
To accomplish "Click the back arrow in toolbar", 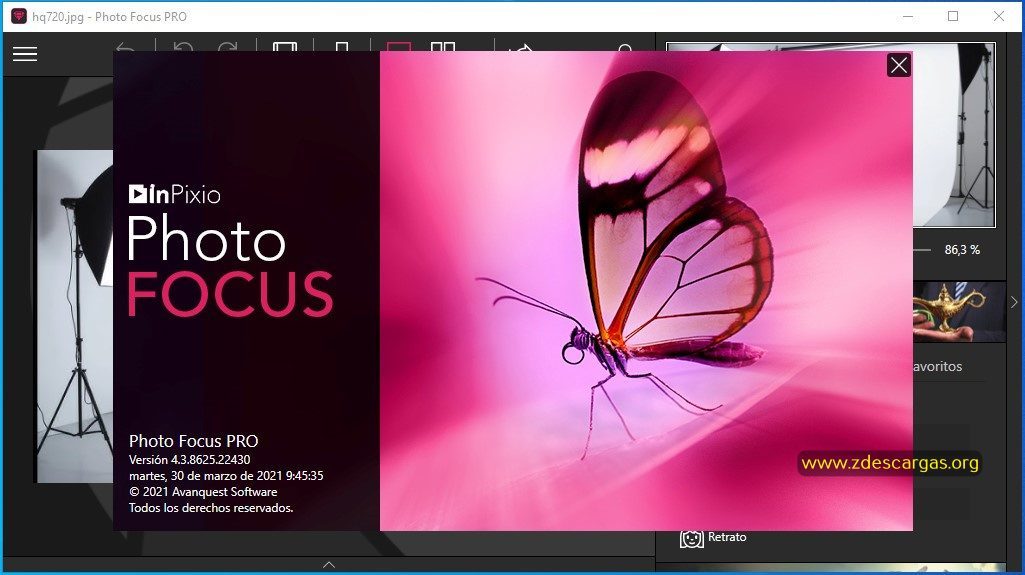I will tap(126, 47).
